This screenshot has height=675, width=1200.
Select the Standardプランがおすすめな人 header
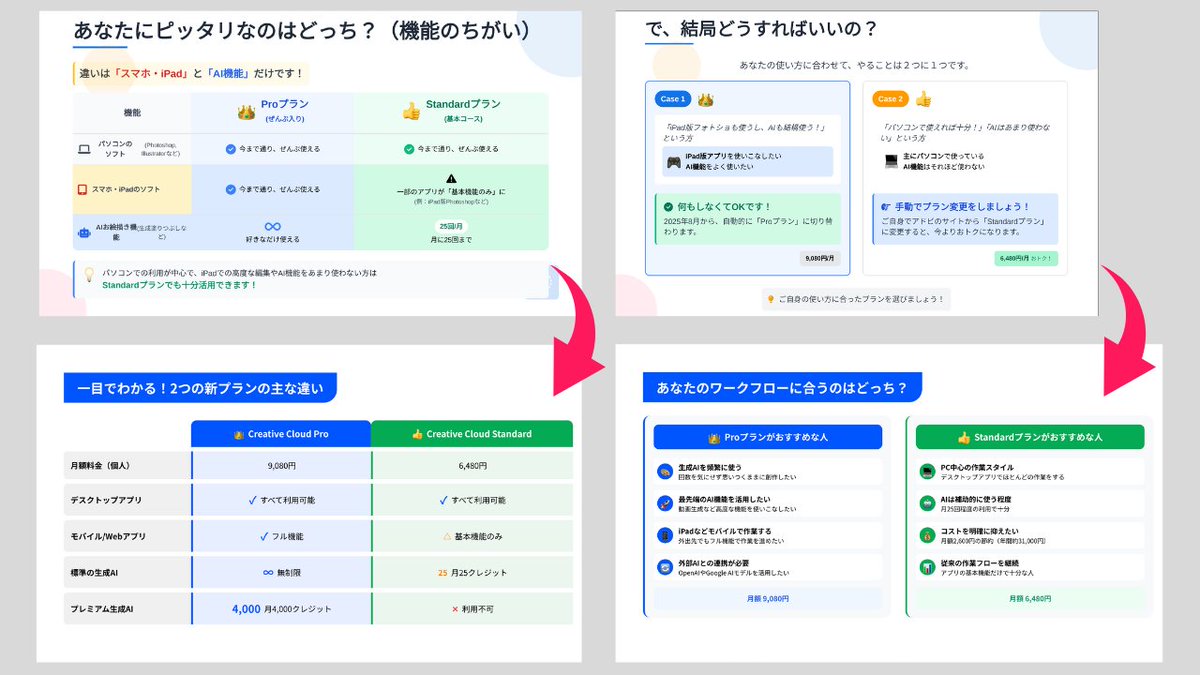coord(1030,437)
